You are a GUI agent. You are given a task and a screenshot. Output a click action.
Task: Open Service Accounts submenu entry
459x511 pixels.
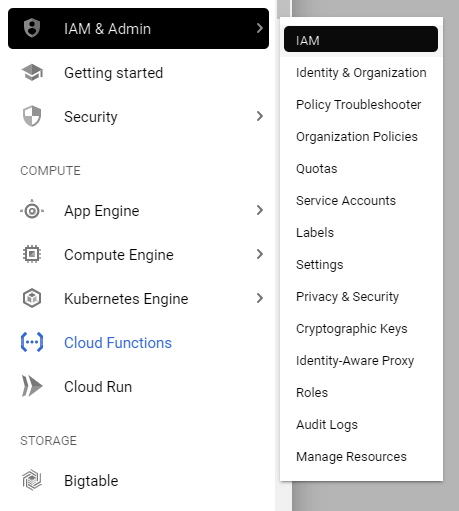point(346,201)
